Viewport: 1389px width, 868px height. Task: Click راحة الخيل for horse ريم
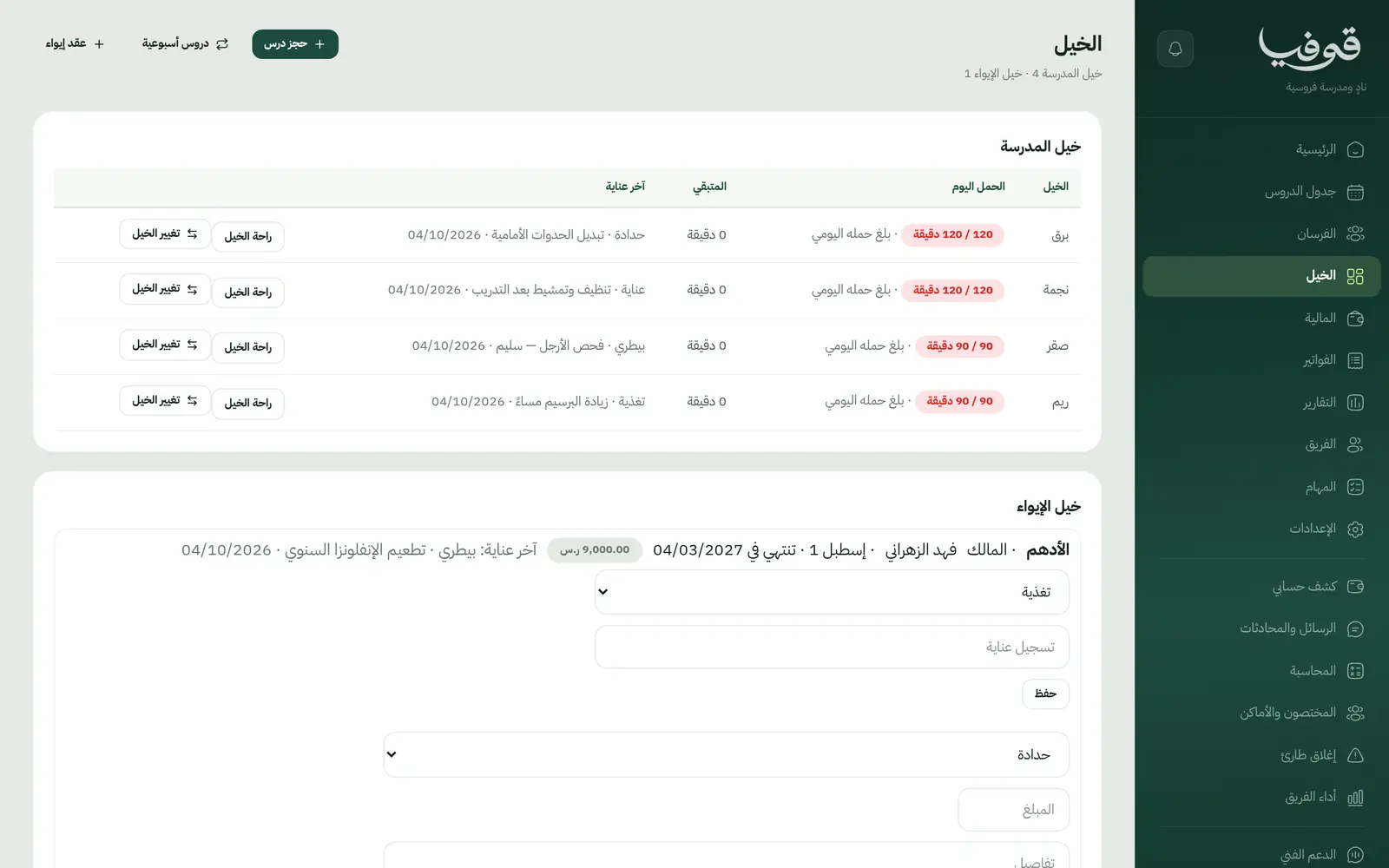coord(248,403)
